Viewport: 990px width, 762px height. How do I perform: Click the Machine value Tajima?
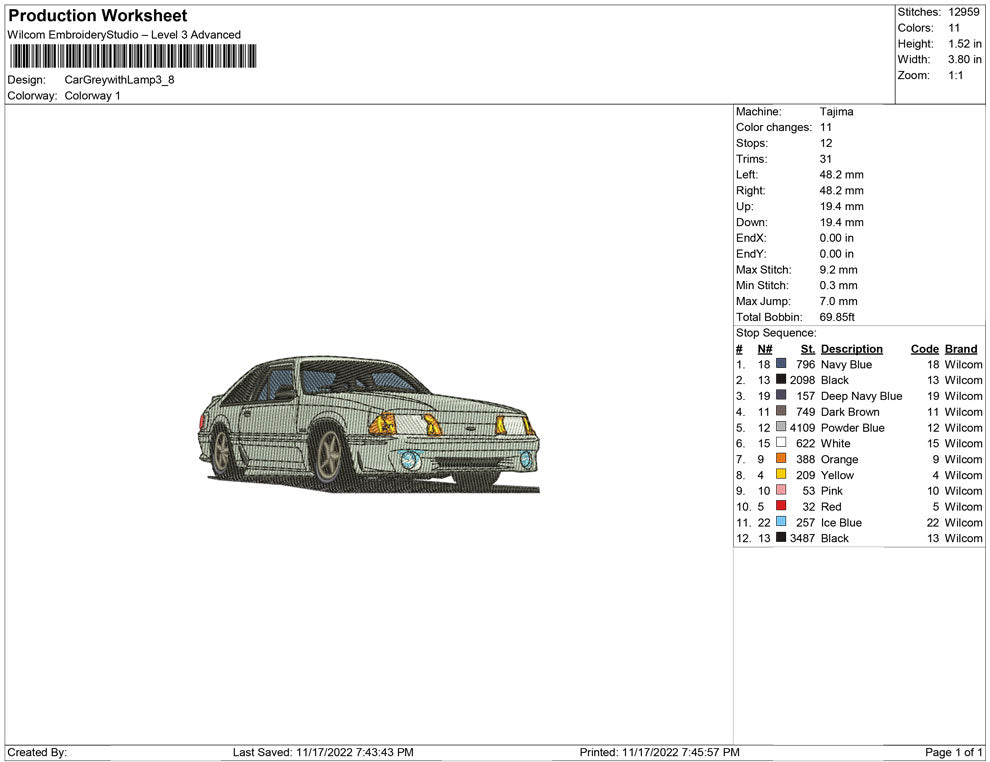point(836,112)
